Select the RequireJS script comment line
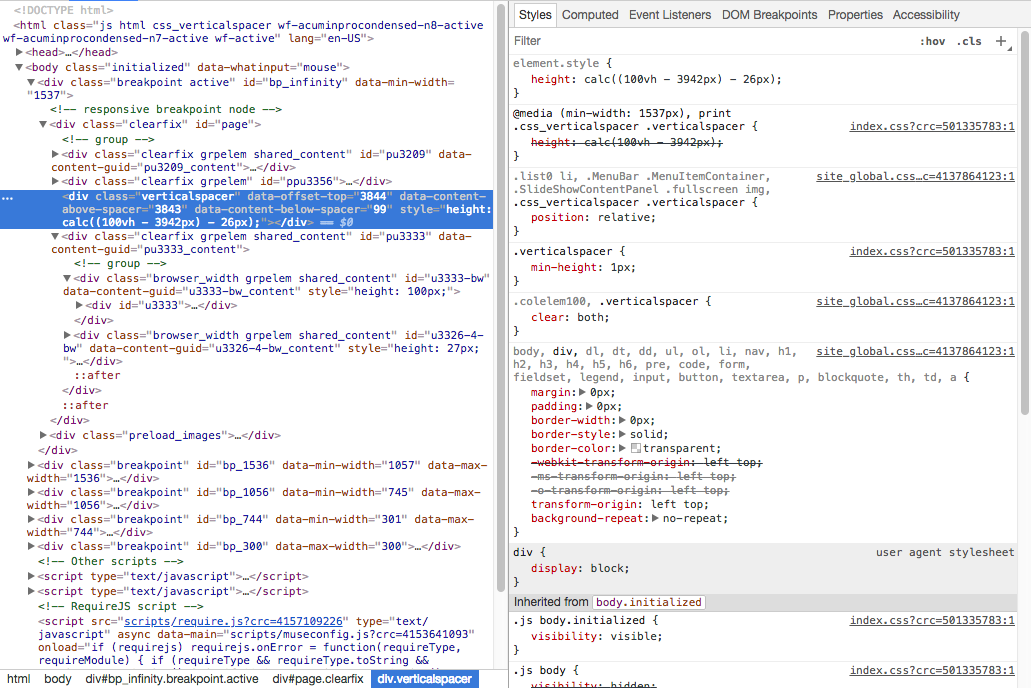 coord(120,606)
